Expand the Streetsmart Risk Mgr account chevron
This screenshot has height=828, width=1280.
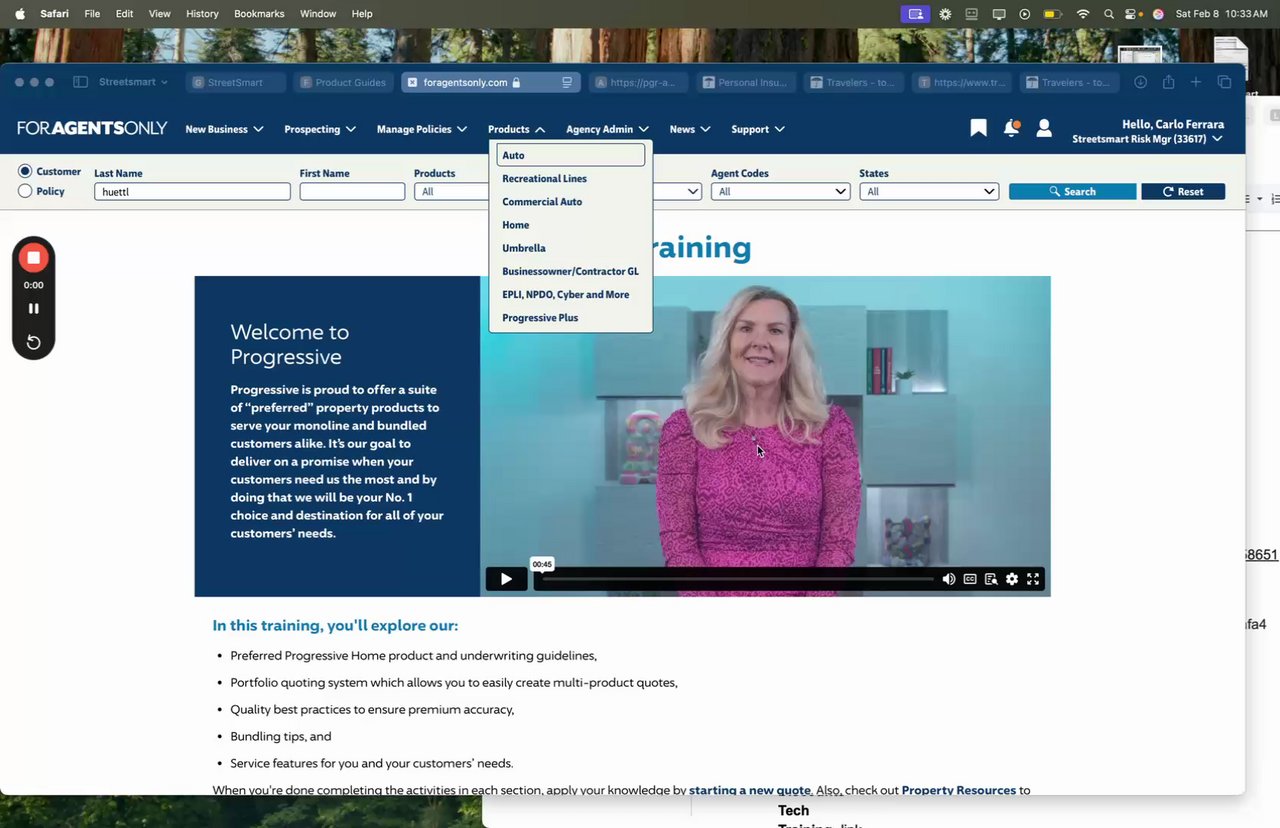tap(1217, 139)
